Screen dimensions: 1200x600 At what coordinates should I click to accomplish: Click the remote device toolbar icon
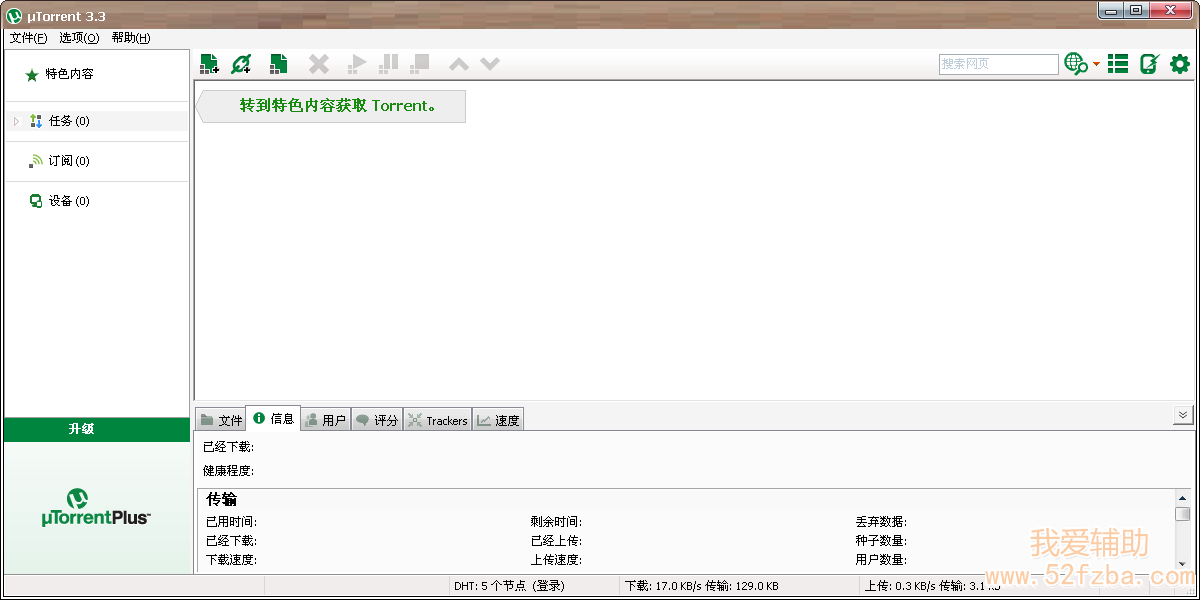coord(1149,64)
